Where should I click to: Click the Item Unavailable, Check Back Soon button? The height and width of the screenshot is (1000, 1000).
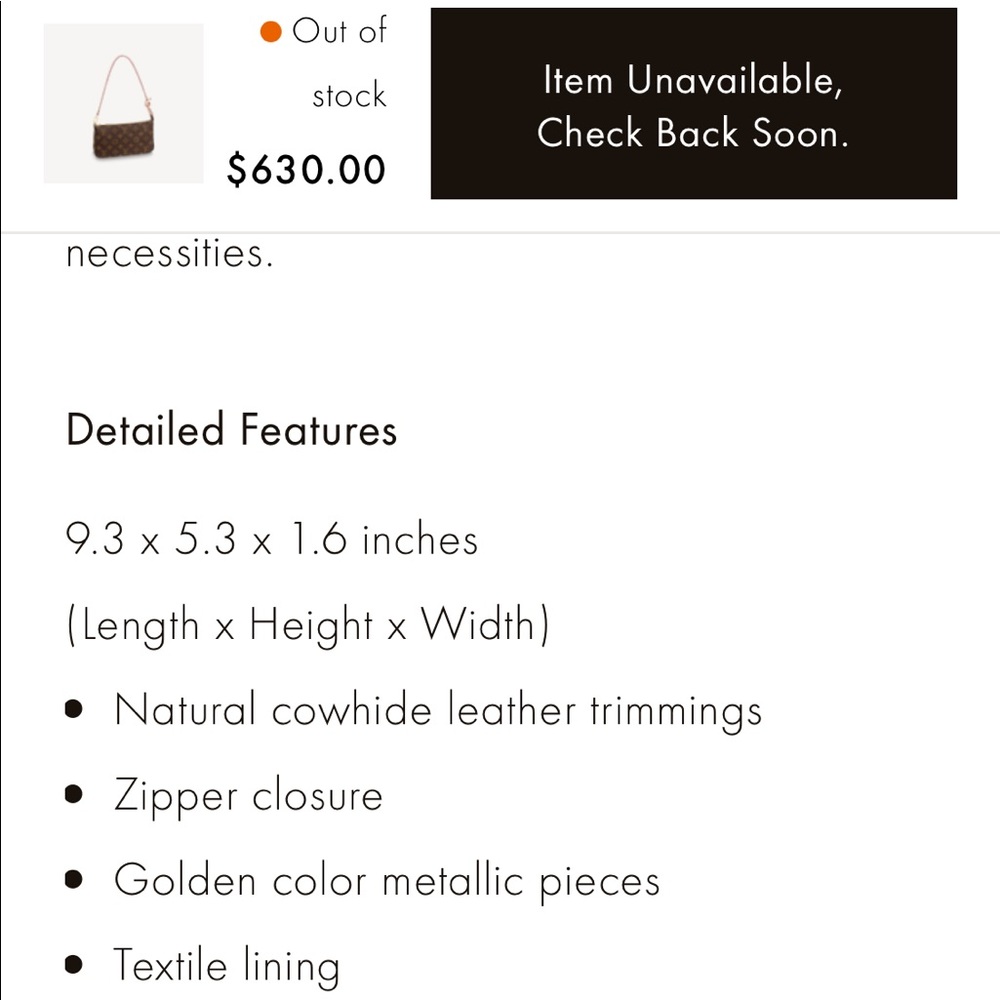[693, 103]
